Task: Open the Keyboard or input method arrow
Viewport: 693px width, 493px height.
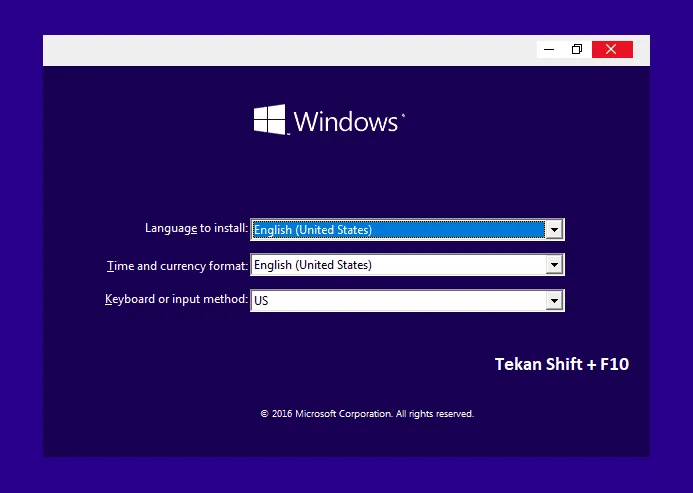Action: coord(554,301)
